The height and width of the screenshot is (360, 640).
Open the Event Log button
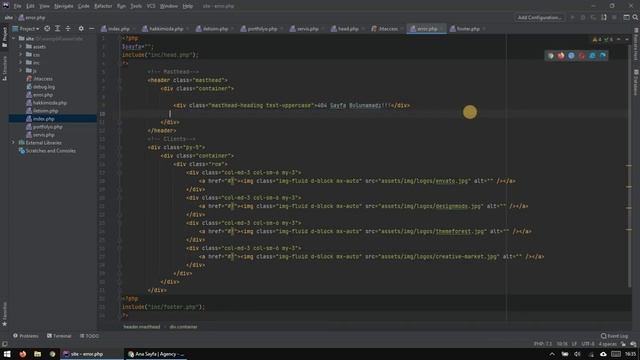614,336
